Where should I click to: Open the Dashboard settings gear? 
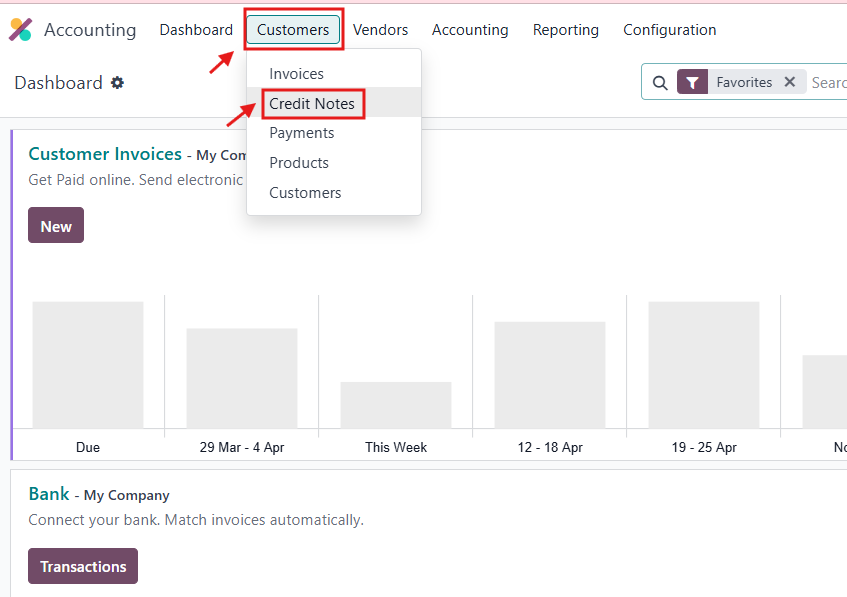[117, 83]
